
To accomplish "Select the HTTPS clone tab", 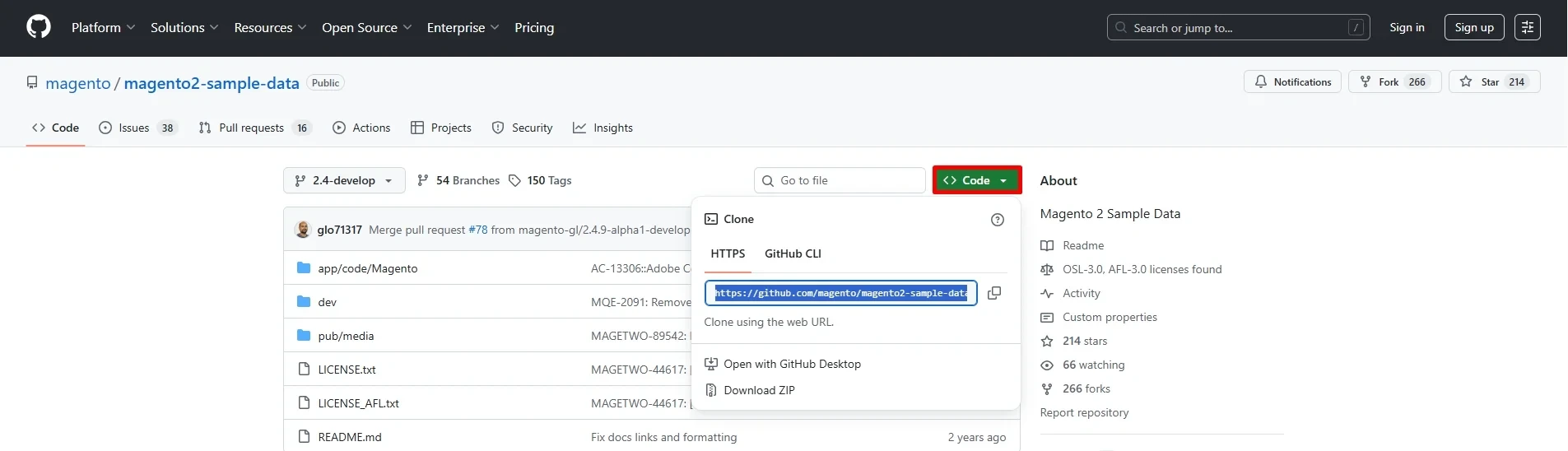I will (728, 253).
